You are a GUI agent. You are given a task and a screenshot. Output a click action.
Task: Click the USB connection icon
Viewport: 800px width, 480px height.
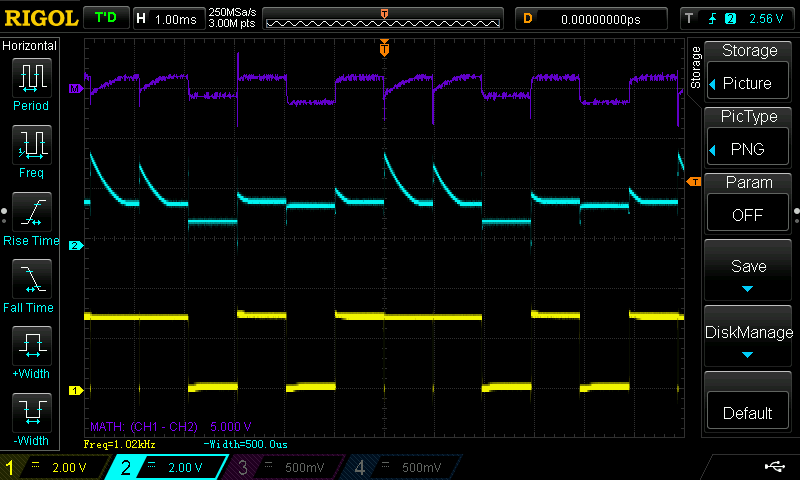(774, 466)
